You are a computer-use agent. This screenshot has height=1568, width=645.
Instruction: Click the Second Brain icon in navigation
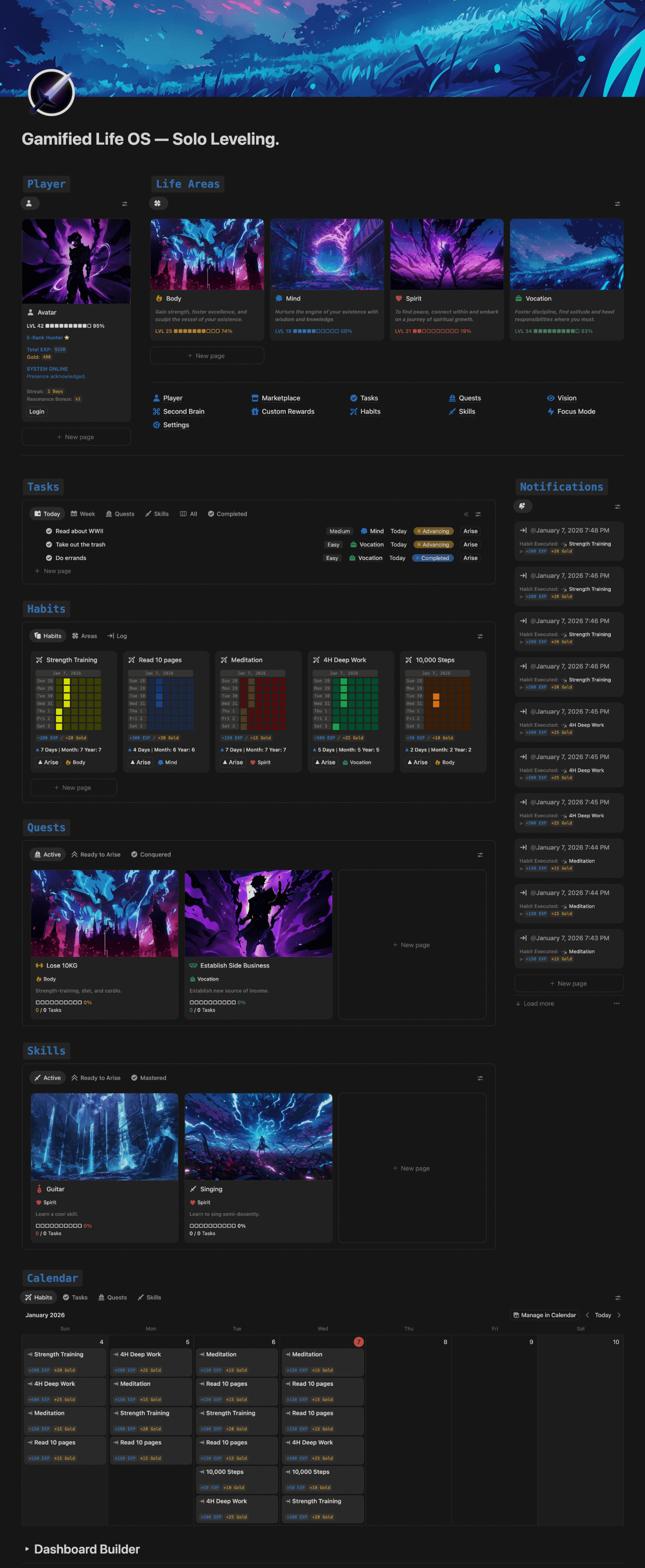coord(157,412)
